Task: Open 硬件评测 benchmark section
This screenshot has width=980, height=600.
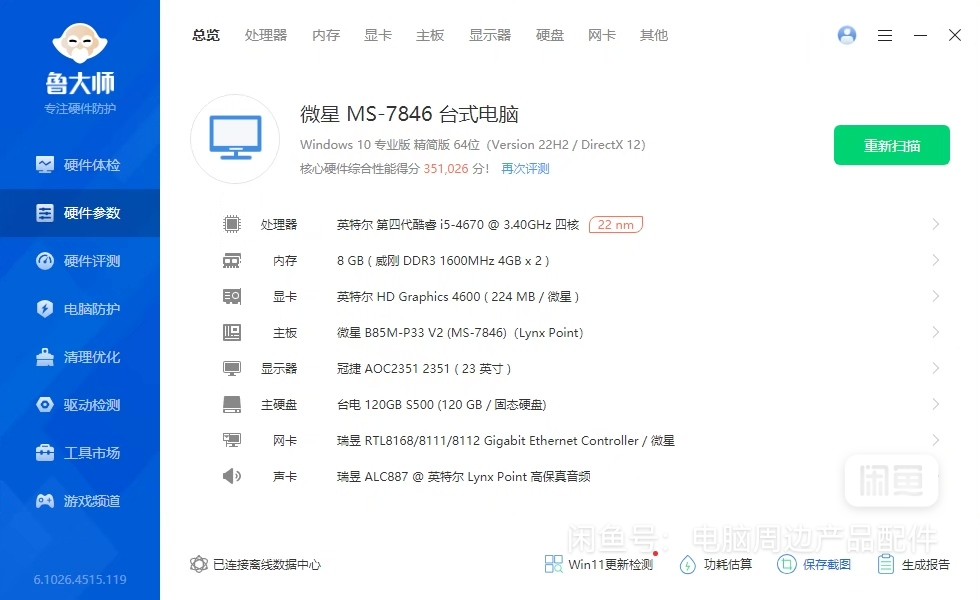Action: coord(79,261)
